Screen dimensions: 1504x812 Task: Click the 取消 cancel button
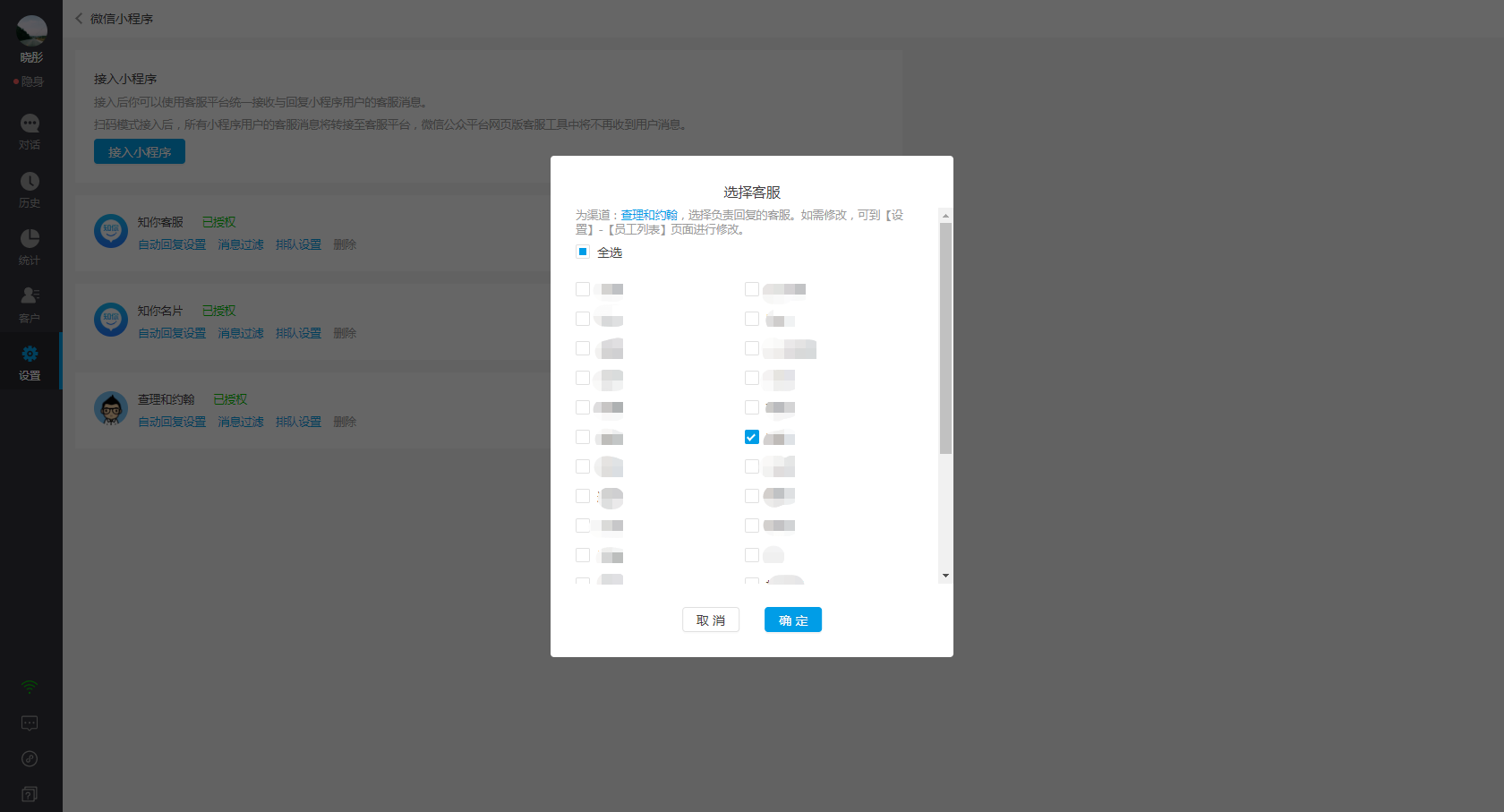[x=711, y=620]
